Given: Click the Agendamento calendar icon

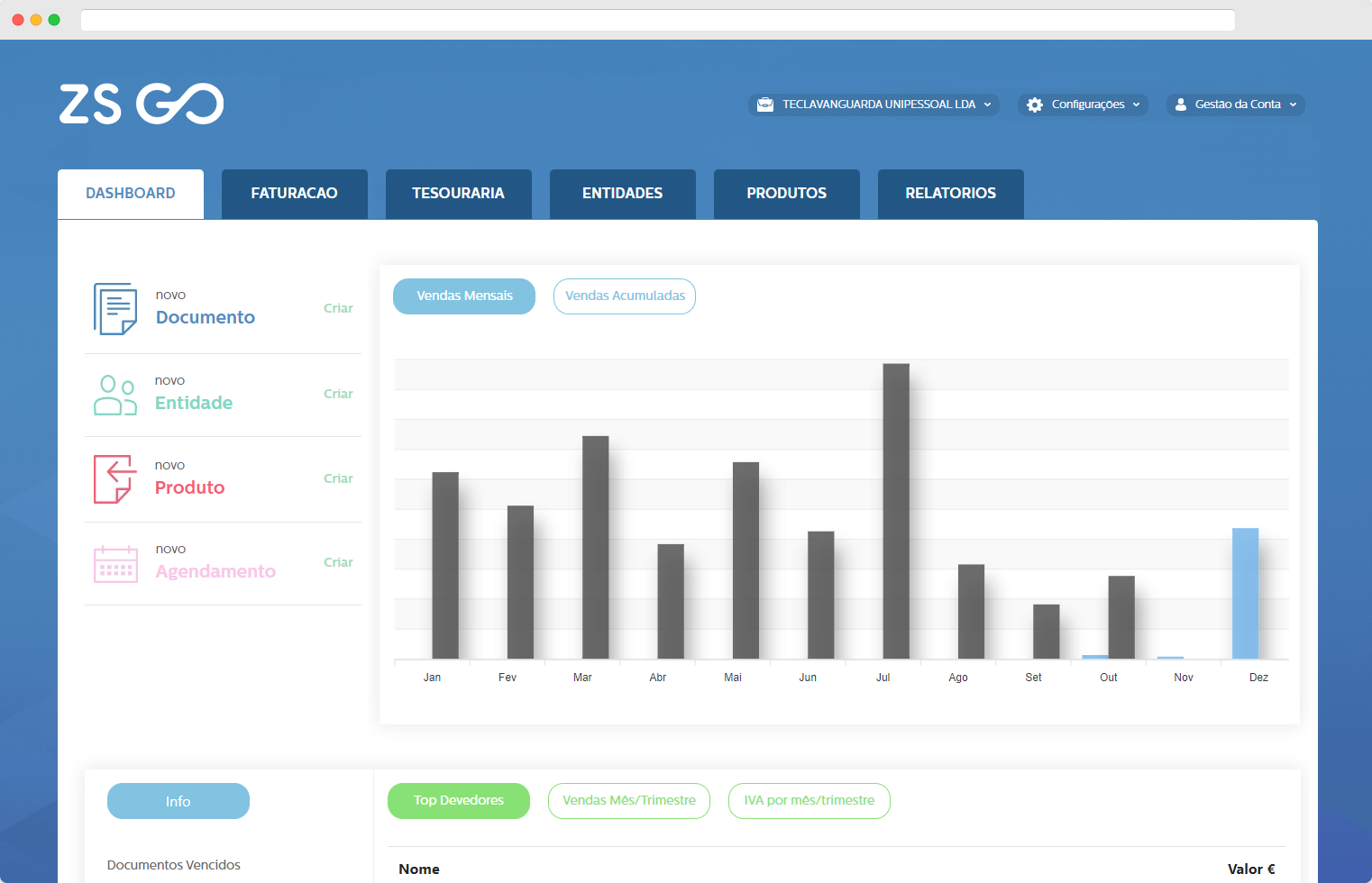Looking at the screenshot, I should pyautogui.click(x=115, y=564).
